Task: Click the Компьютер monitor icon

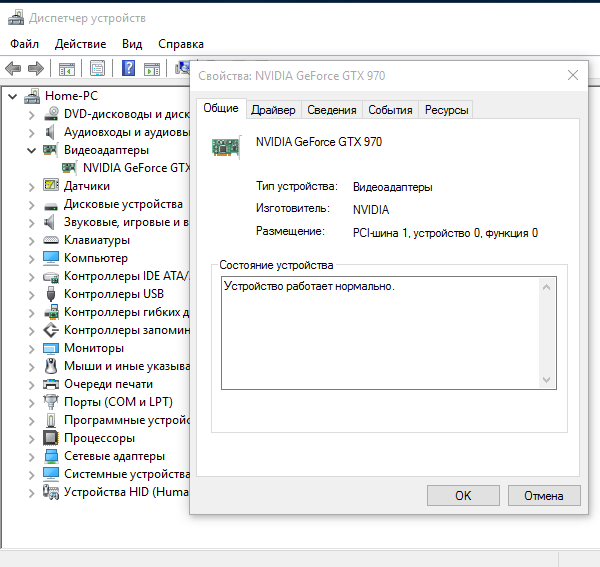Action: (x=51, y=258)
